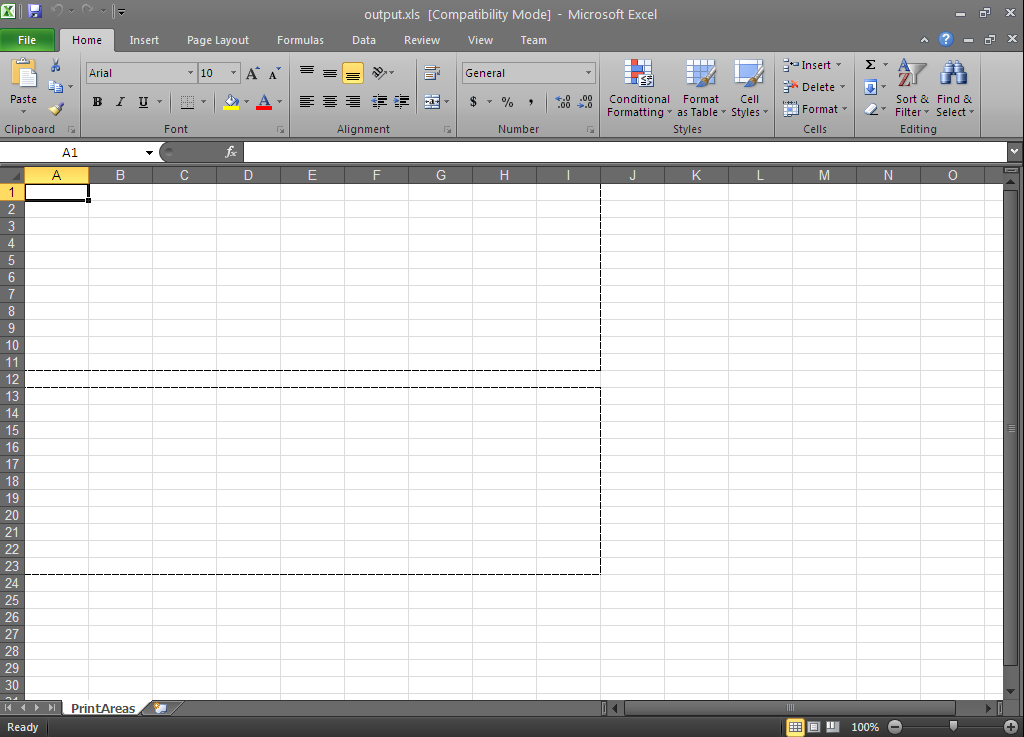Apply italic formatting
The image size is (1024, 737).
120,102
